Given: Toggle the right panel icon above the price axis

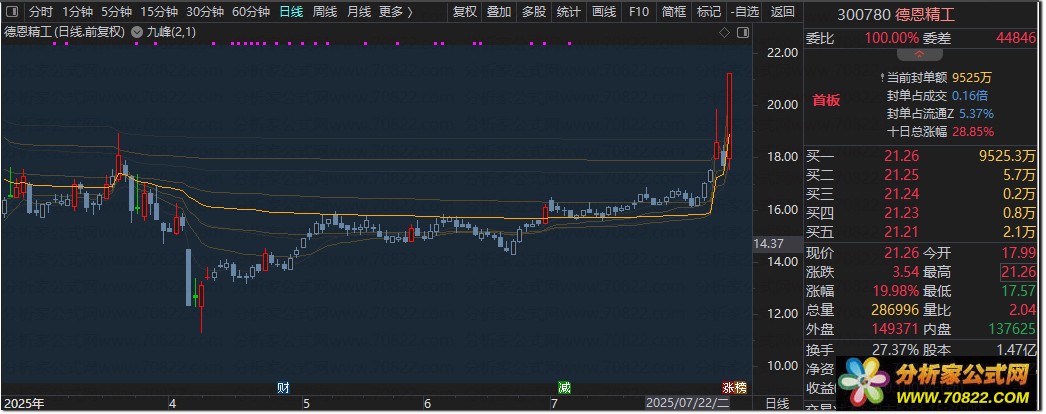Looking at the screenshot, I should click(743, 32).
